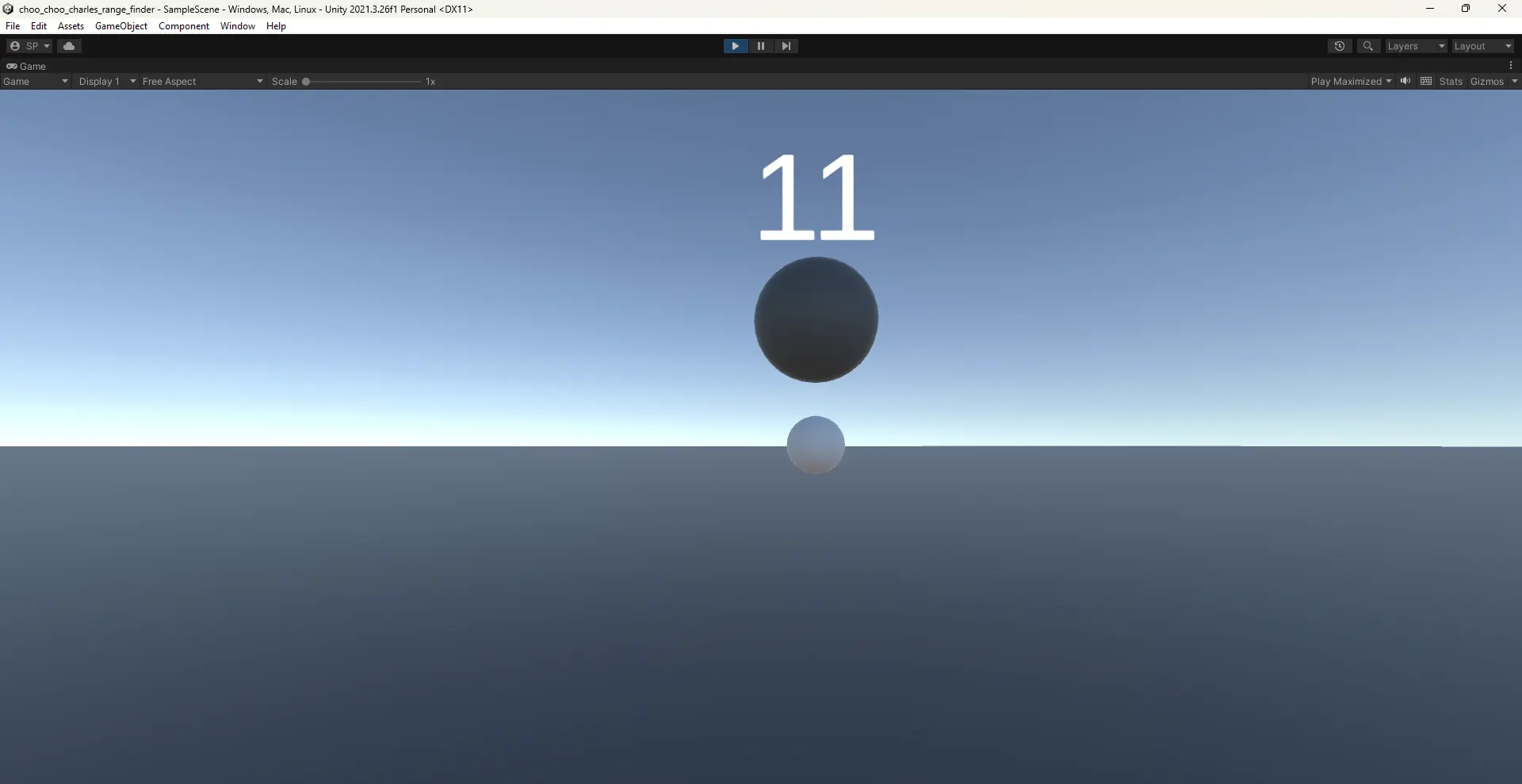Open the SP account dropdown
This screenshot has height=784, width=1522.
coord(29,46)
